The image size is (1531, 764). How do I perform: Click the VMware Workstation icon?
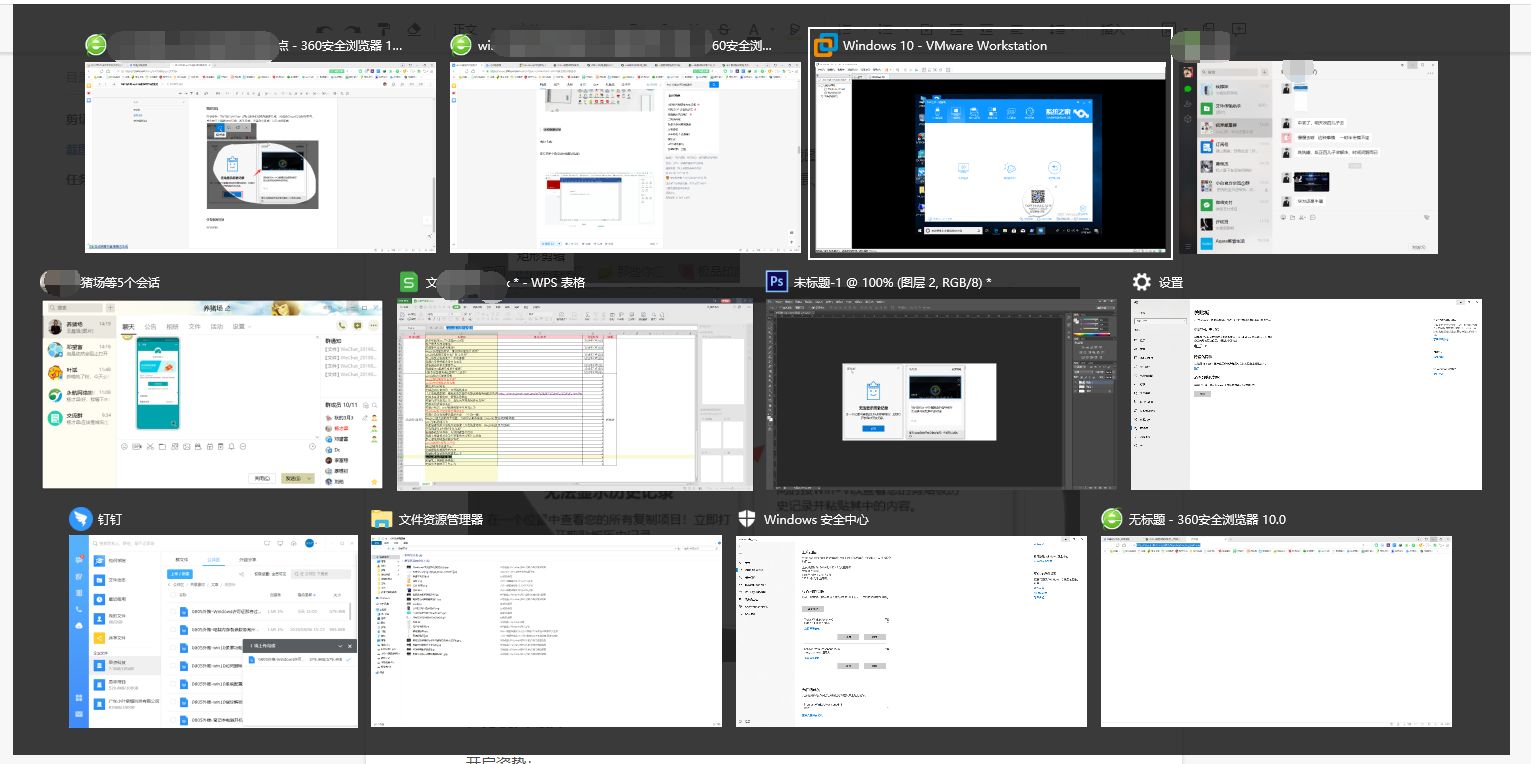coord(826,45)
